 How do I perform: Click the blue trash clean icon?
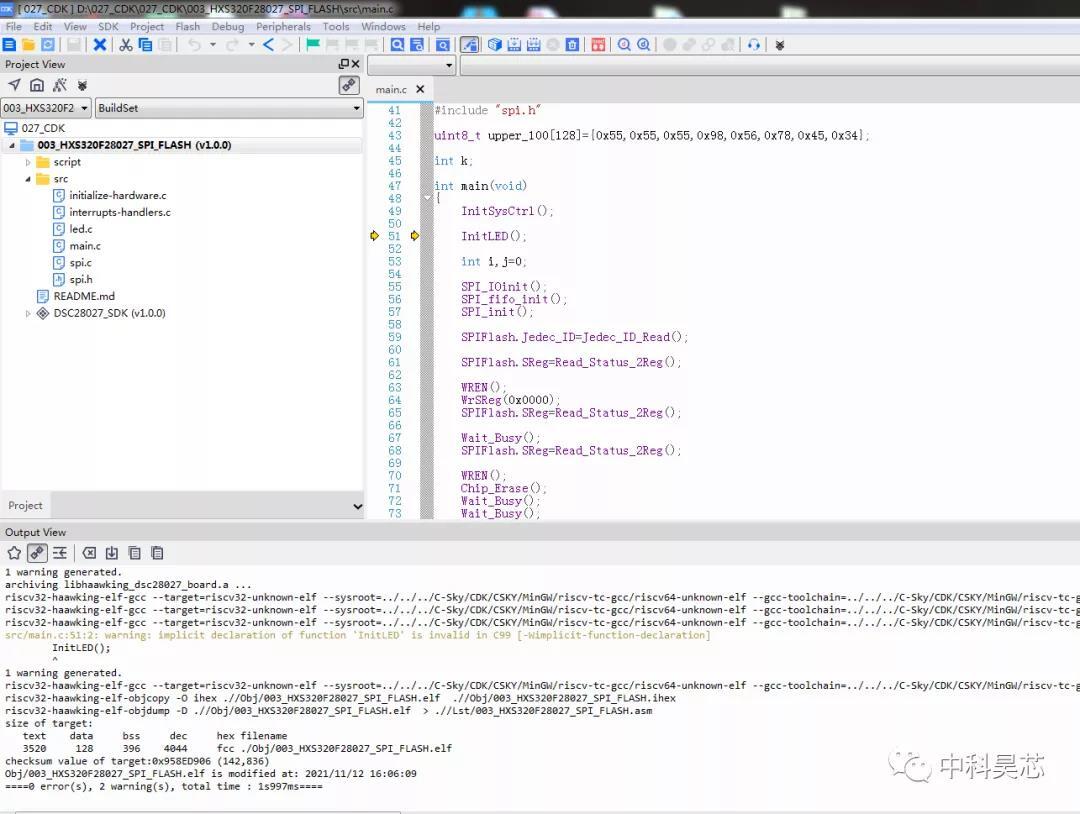click(x=572, y=45)
